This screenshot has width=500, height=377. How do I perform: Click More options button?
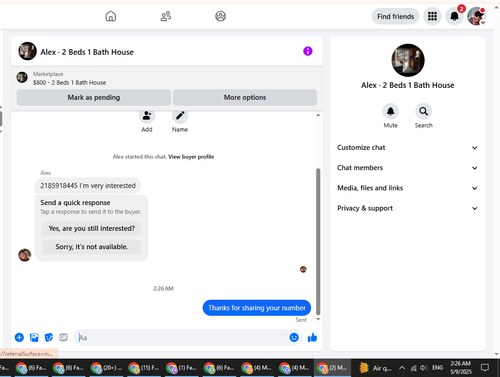point(245,97)
